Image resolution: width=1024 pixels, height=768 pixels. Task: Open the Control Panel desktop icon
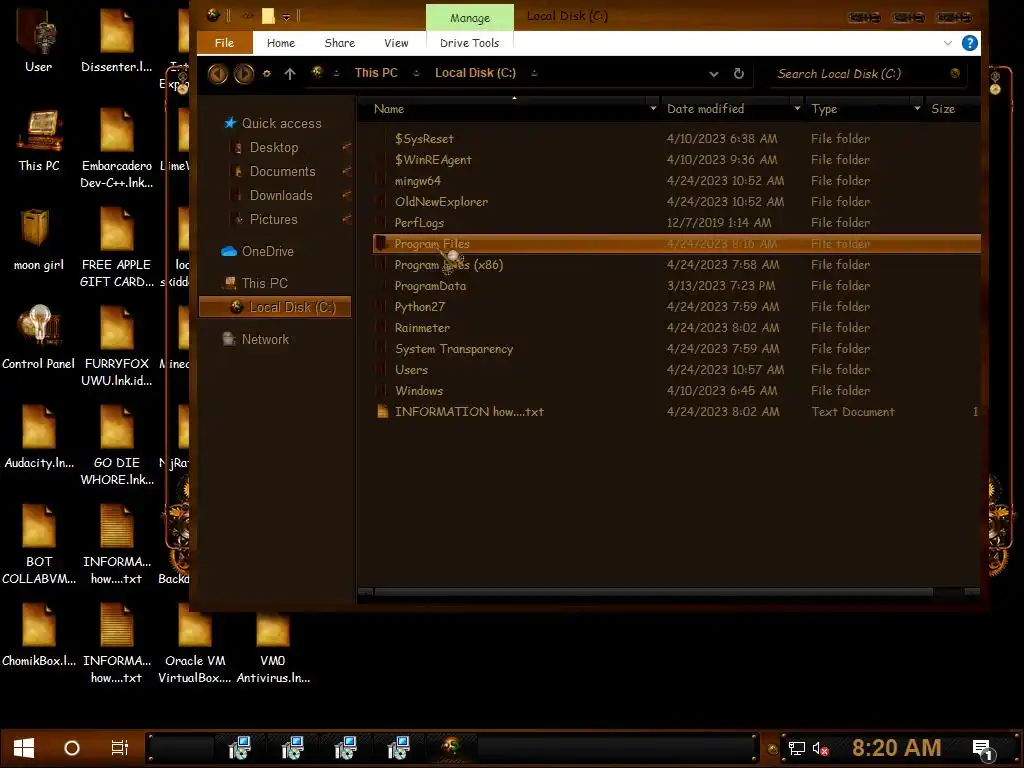(38, 338)
